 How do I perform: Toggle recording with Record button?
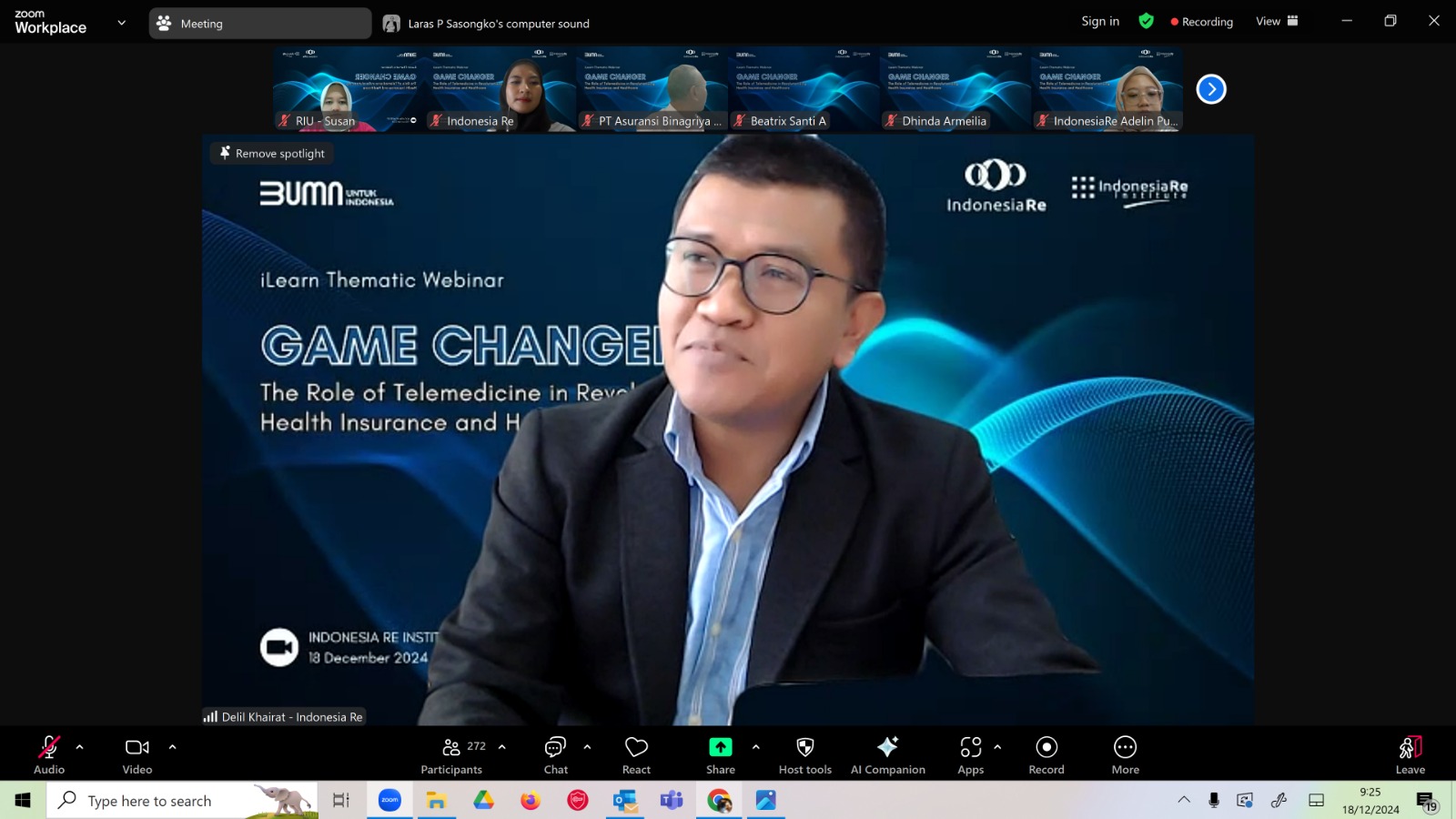[x=1046, y=755]
